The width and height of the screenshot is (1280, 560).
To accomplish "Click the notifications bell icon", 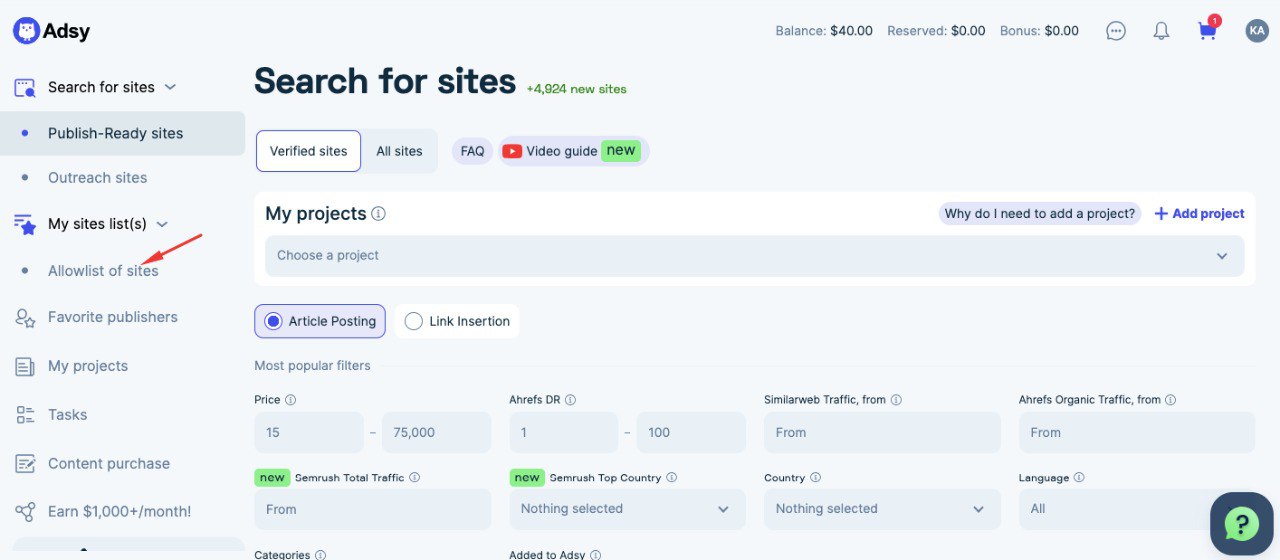I will pos(1161,31).
